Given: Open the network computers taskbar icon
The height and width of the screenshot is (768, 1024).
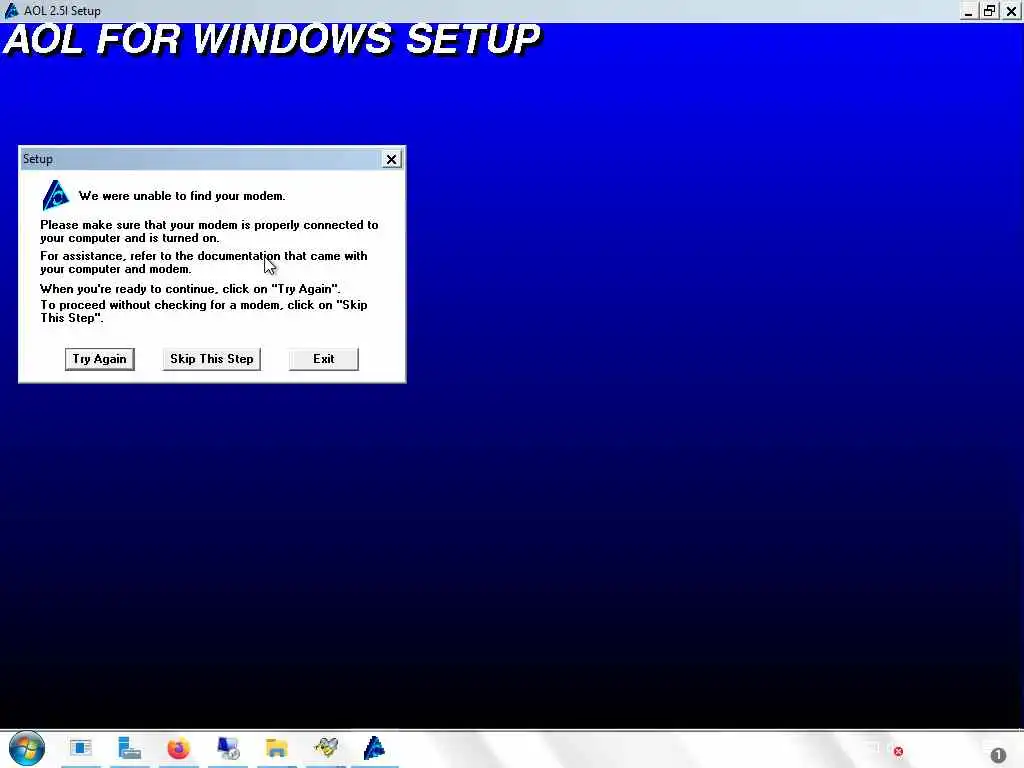Looking at the screenshot, I should [x=228, y=748].
